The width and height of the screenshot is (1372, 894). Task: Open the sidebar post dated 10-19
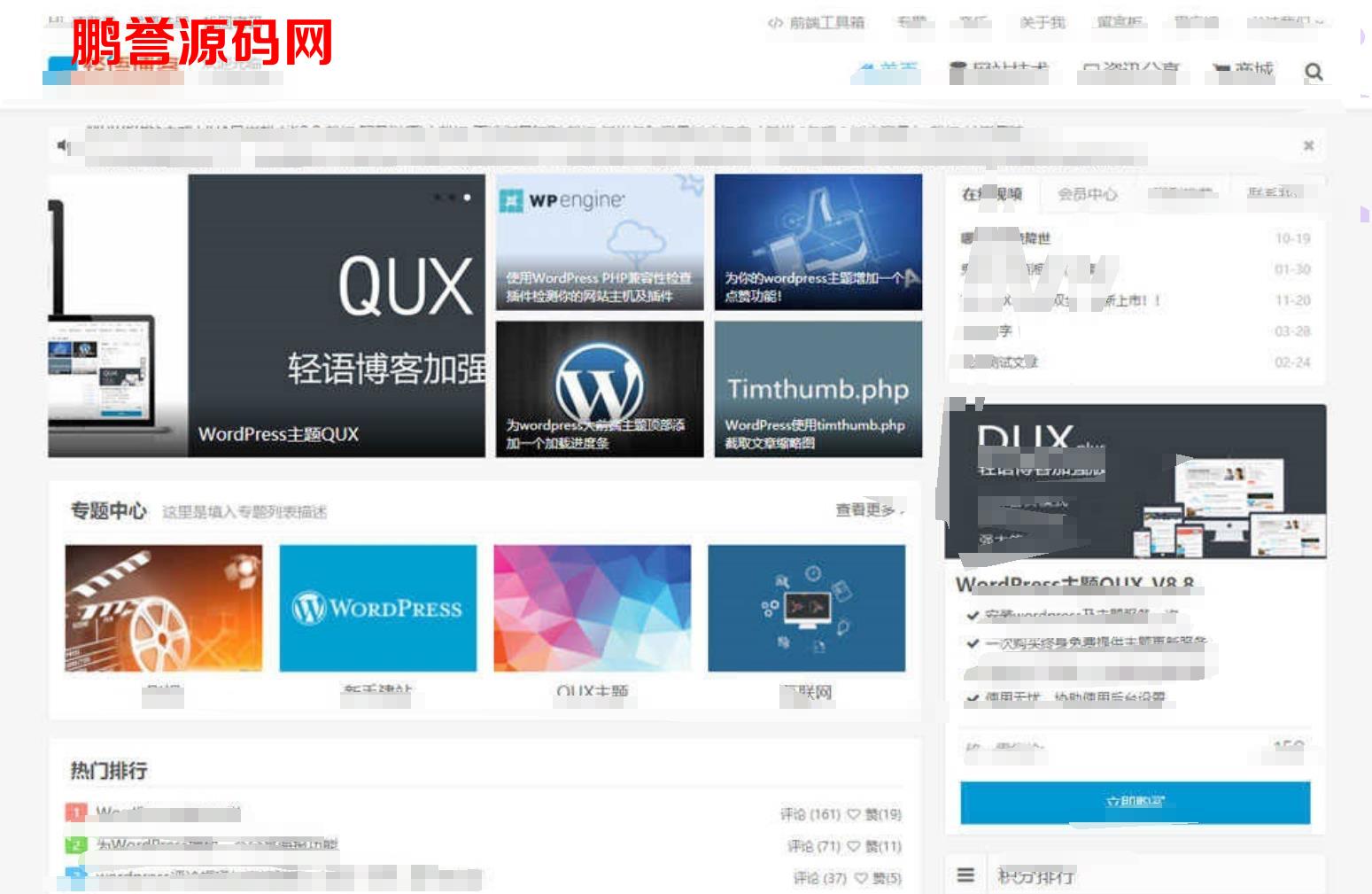(1136, 238)
